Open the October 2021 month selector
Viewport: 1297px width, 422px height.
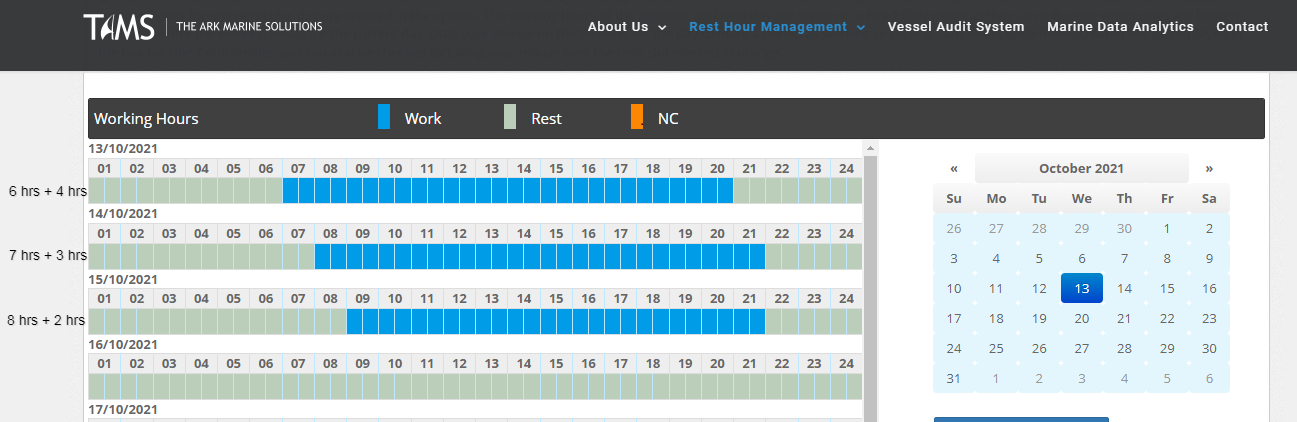click(1081, 169)
